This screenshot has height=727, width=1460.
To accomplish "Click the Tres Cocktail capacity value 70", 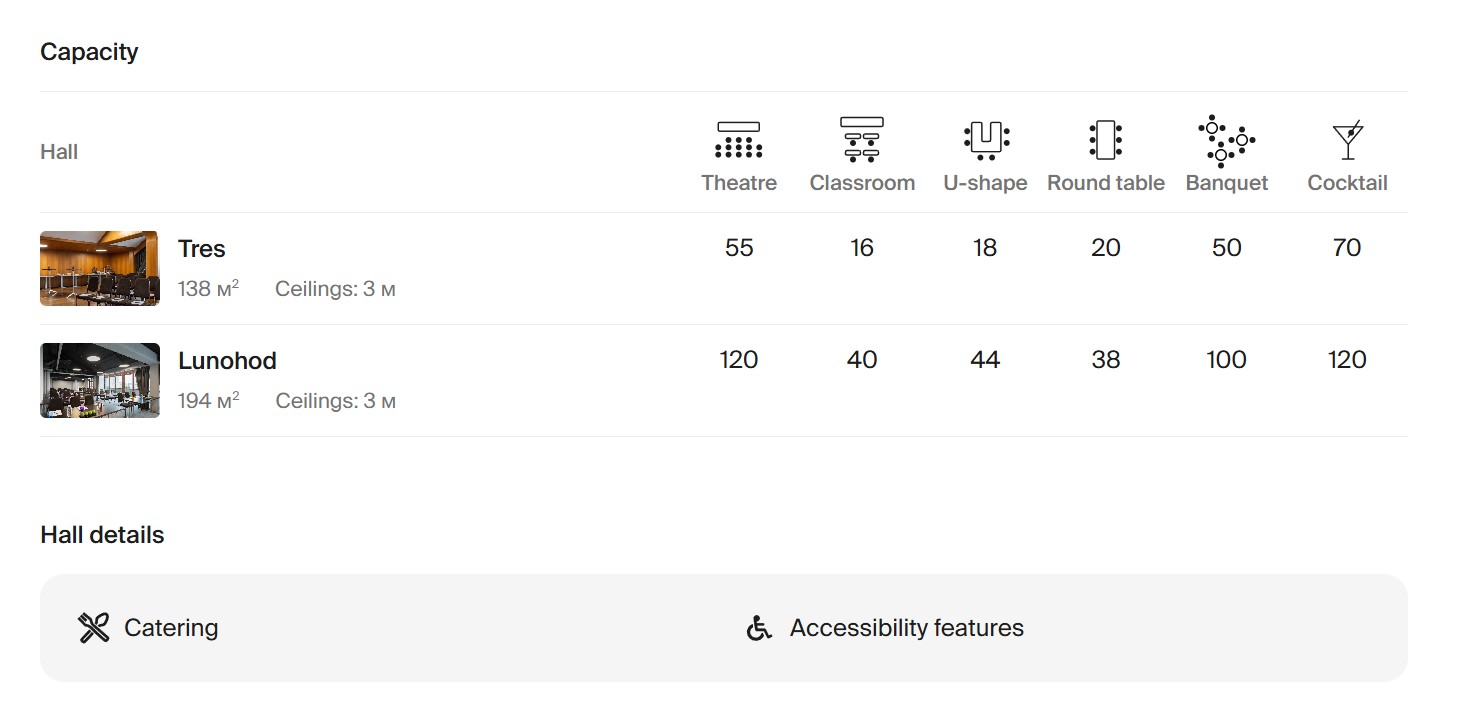I will tap(1347, 248).
